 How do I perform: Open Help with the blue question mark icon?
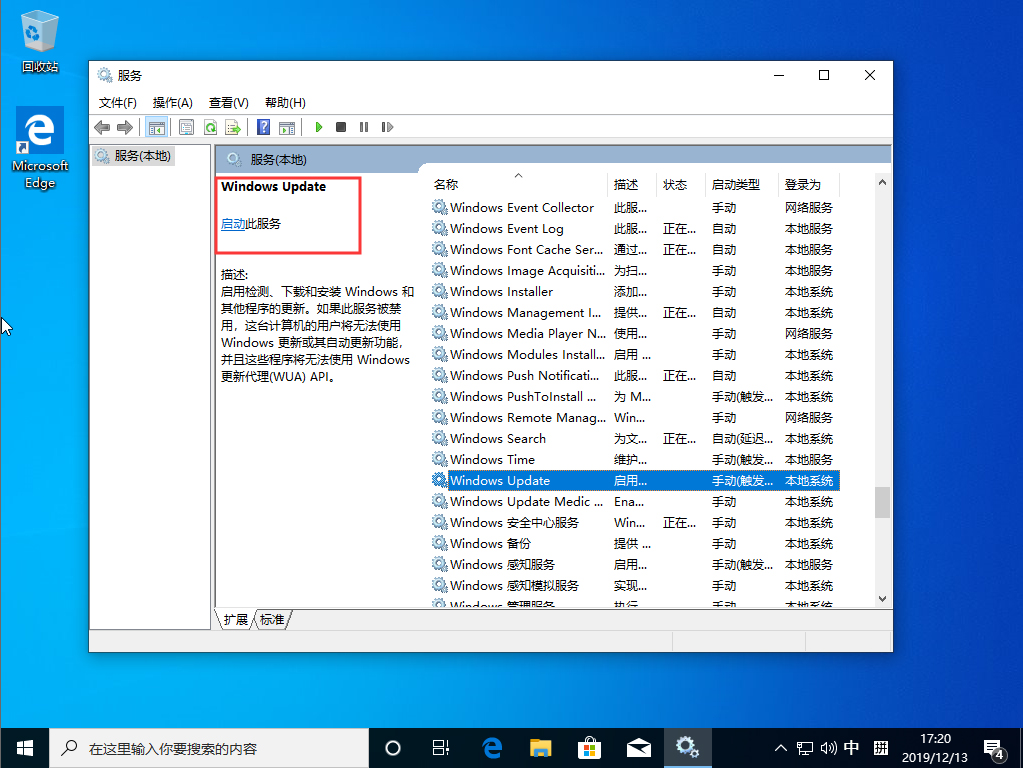pyautogui.click(x=262, y=127)
